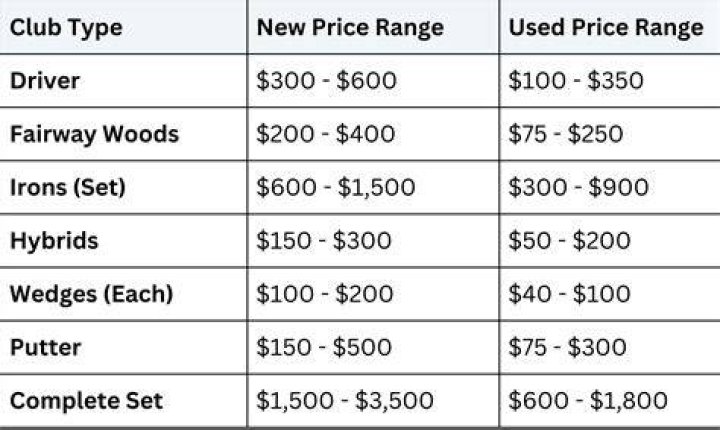
Task: Select the Irons (Set) row label
Action: [68, 188]
